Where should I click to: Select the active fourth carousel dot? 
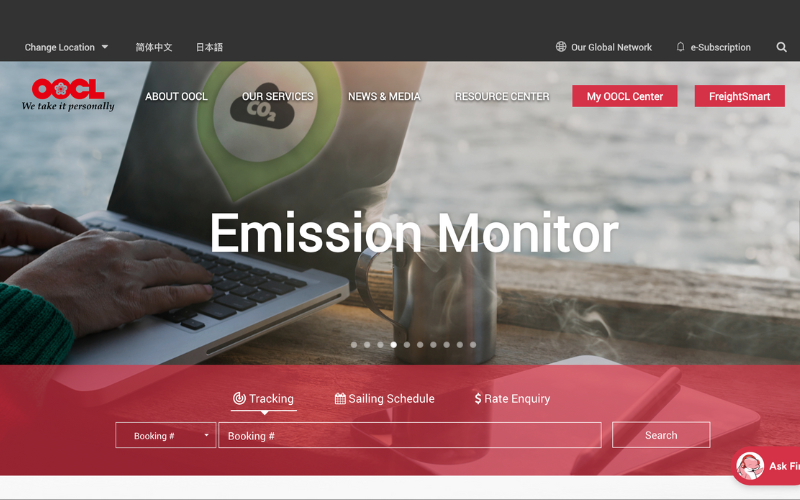(394, 345)
